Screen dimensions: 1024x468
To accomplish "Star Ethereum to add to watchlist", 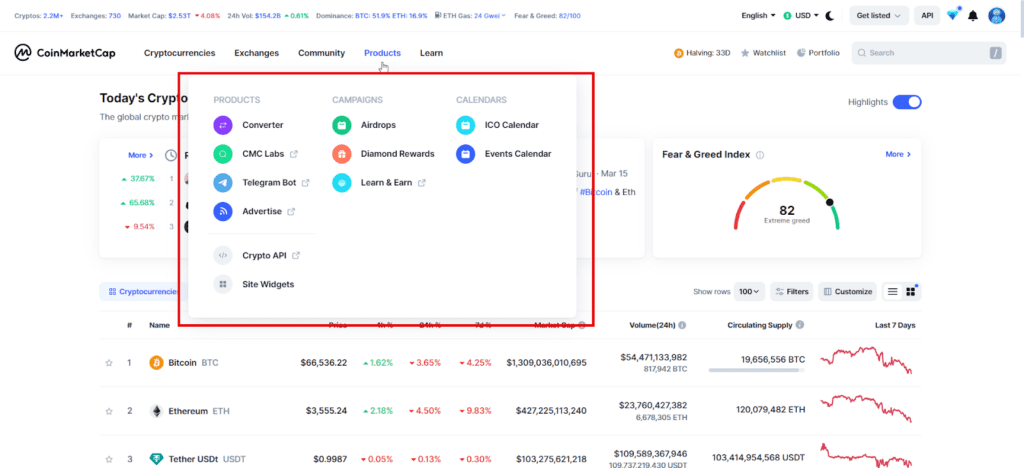I will coord(109,411).
